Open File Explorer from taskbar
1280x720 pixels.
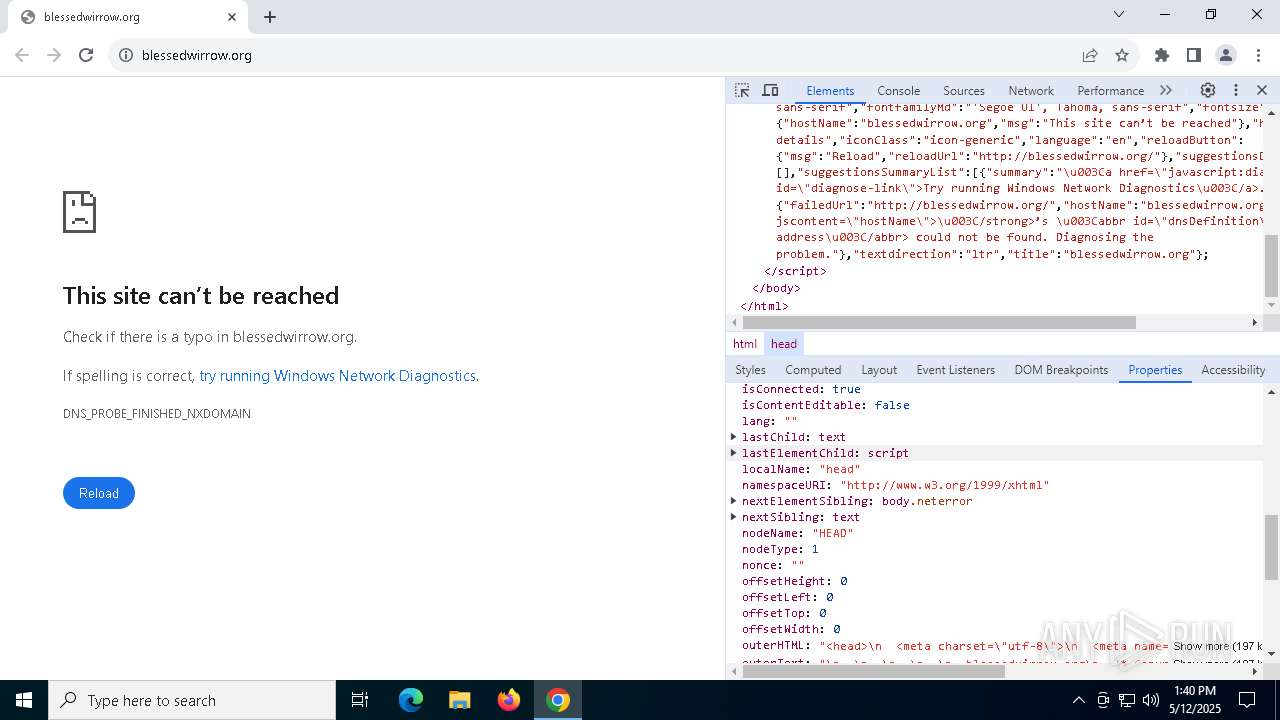[x=459, y=700]
